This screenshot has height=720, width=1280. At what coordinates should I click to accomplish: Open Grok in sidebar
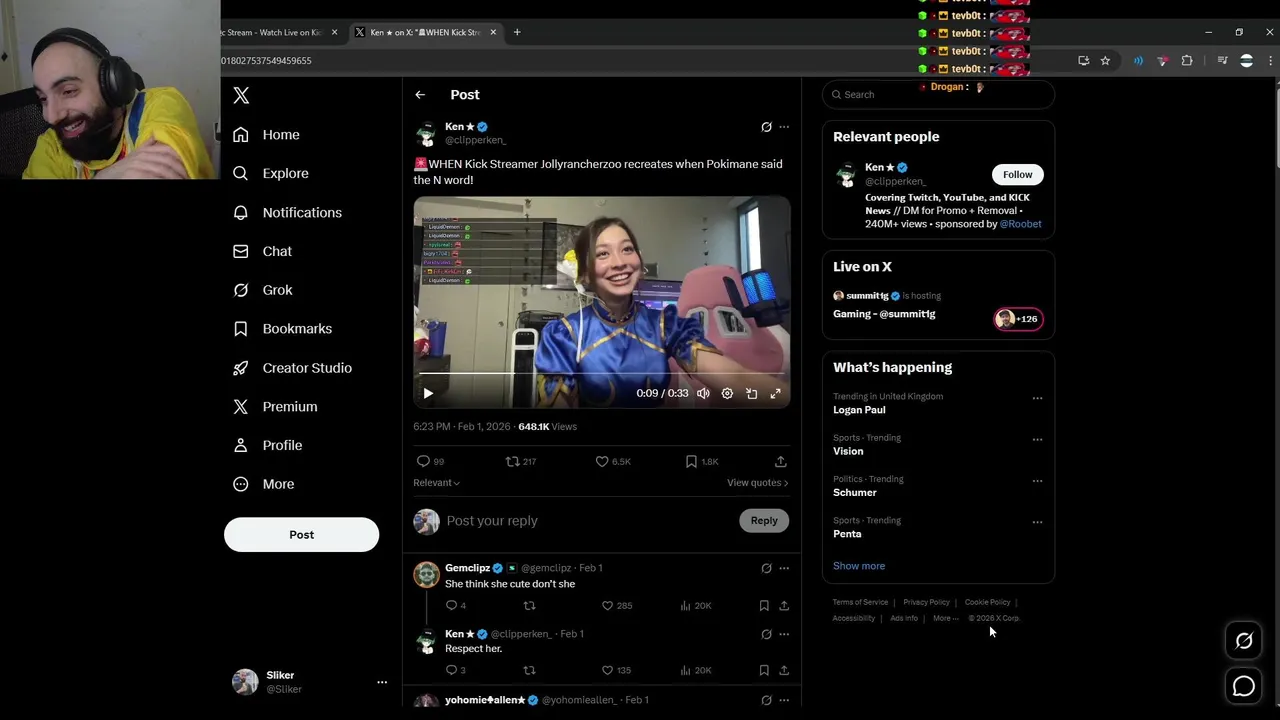pyautogui.click(x=262, y=290)
